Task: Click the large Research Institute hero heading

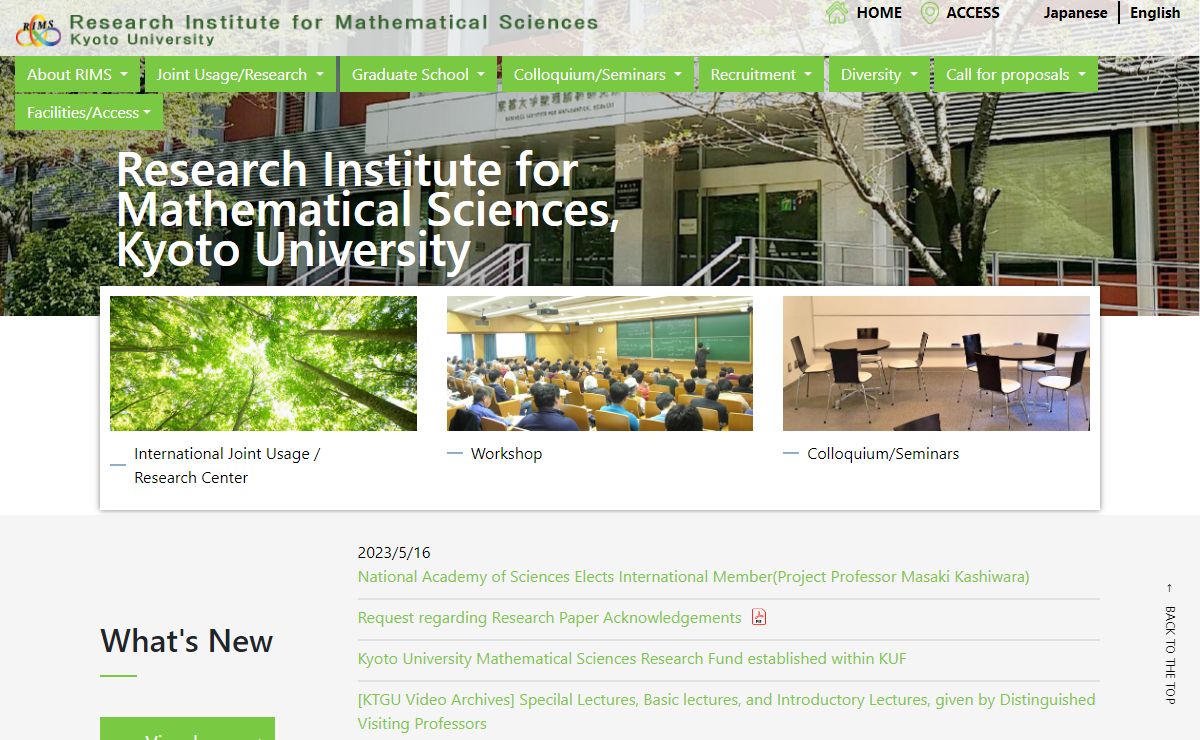Action: point(367,210)
